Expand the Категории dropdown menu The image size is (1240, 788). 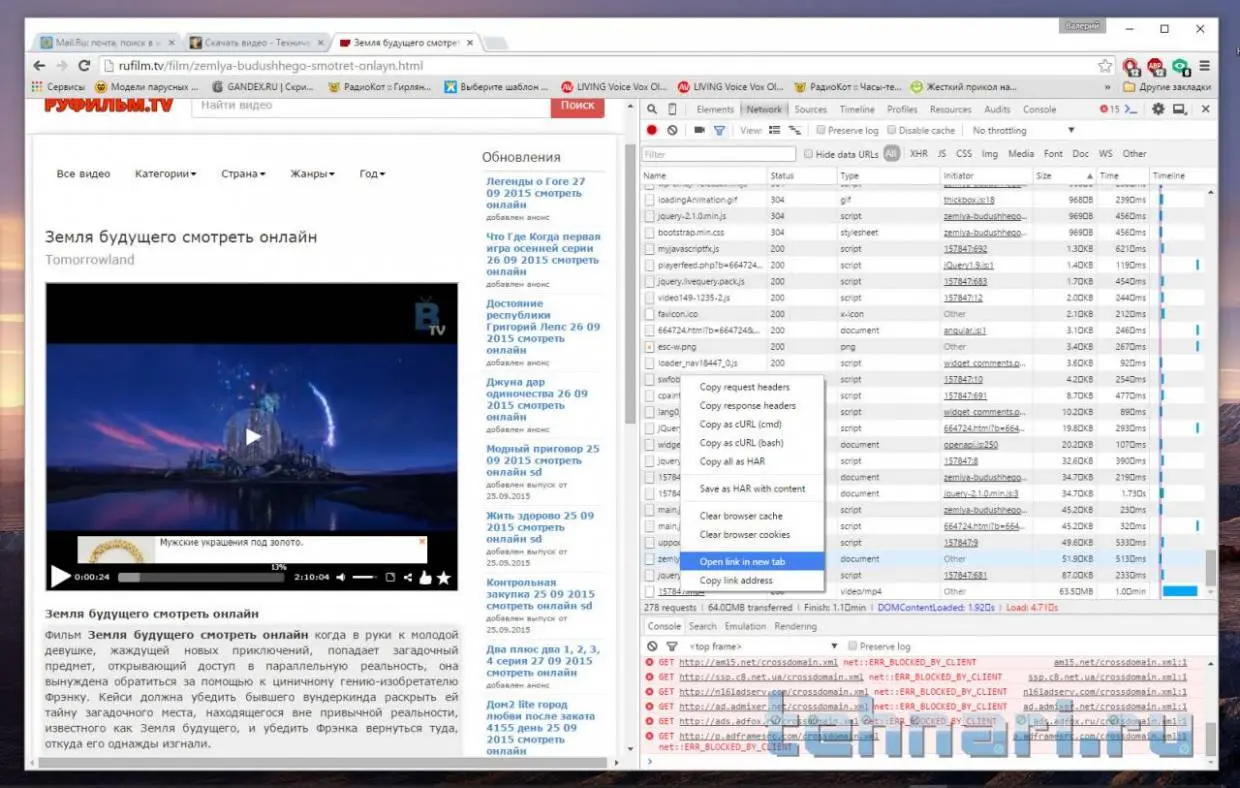click(165, 174)
